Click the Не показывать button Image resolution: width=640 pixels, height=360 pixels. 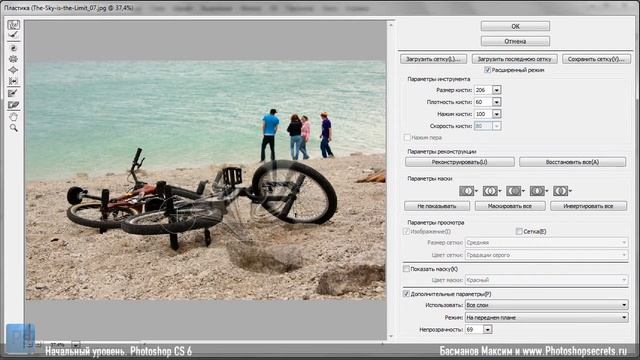437,206
